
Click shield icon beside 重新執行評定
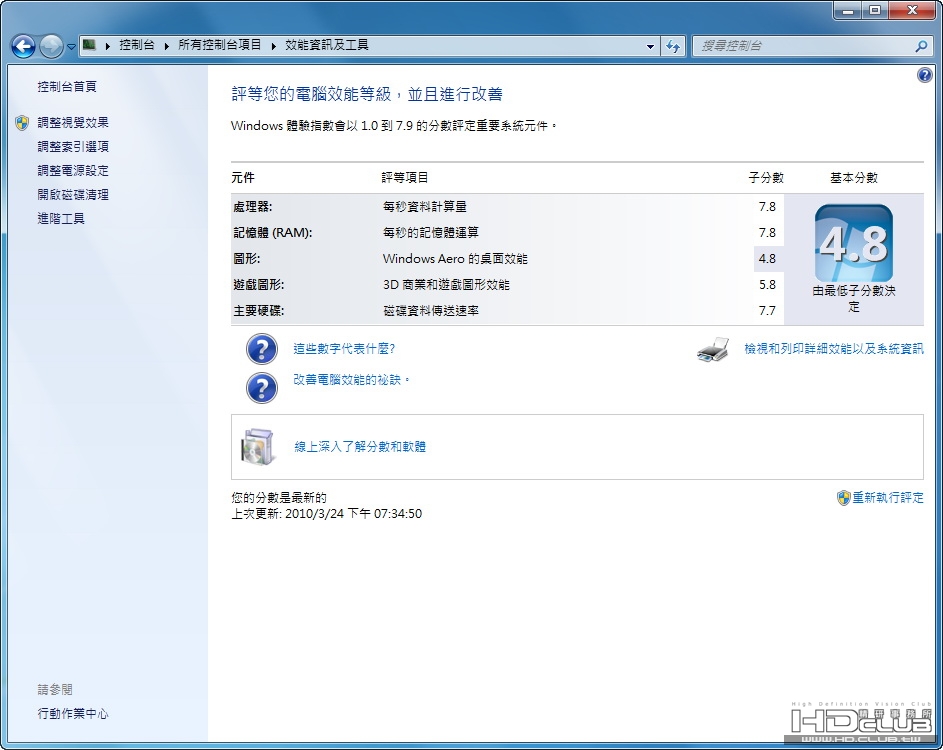coord(843,498)
